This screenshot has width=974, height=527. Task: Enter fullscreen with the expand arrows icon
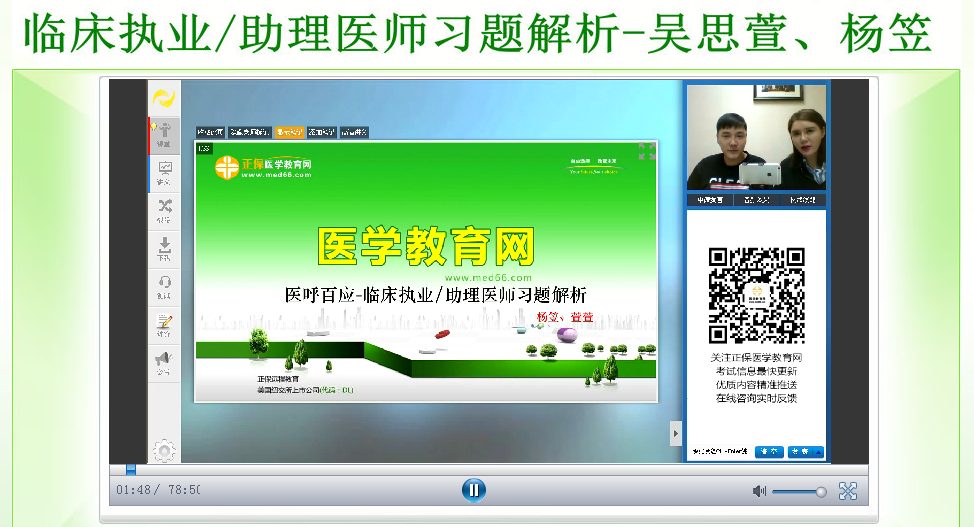(x=848, y=491)
